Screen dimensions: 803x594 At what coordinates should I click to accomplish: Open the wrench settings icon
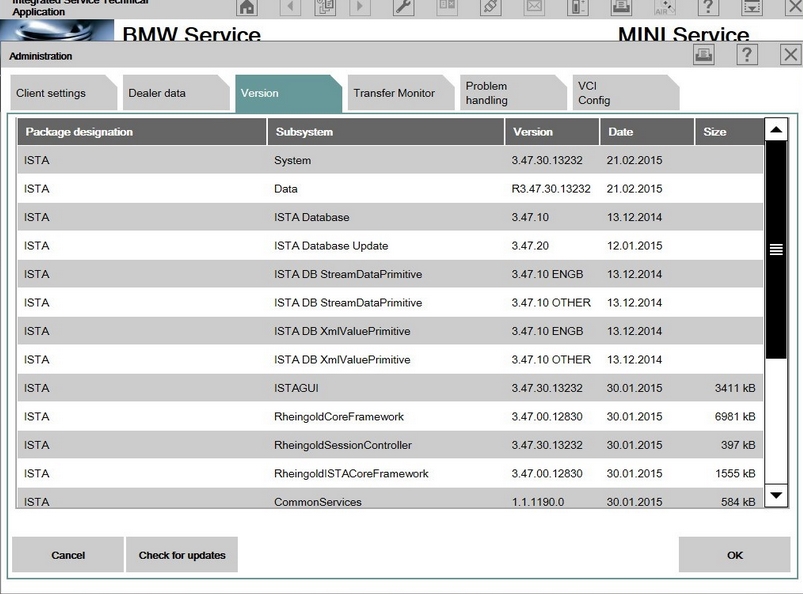[403, 8]
